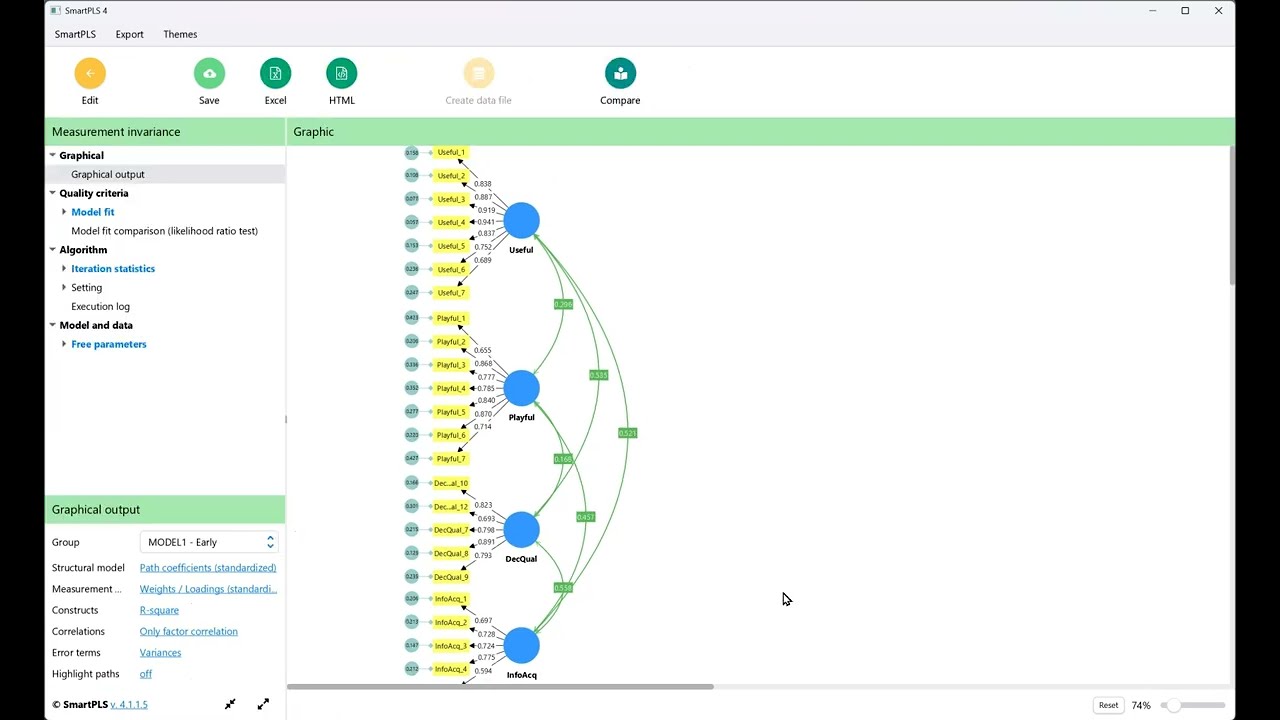The image size is (1280, 720).
Task: Select the Playful_7 indicator box
Action: pyautogui.click(x=451, y=458)
